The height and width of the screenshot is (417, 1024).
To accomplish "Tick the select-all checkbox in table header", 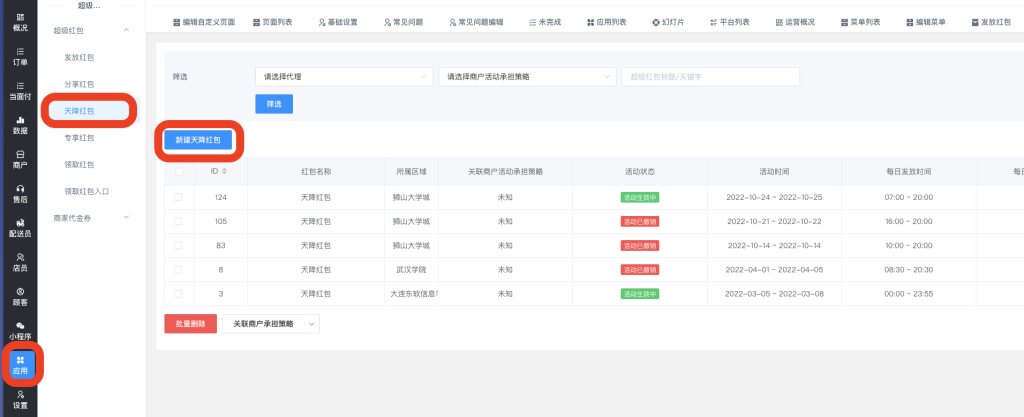I will coord(179,171).
